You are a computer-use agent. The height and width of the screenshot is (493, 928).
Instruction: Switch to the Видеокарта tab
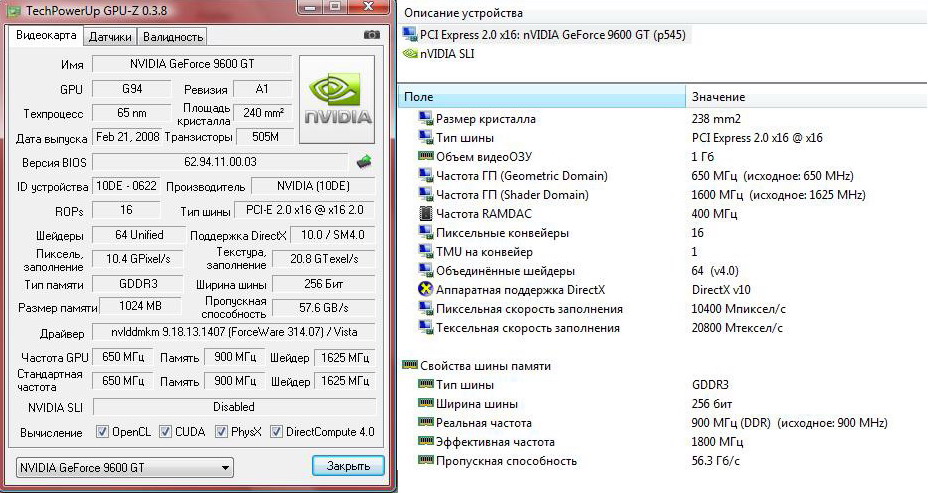tap(46, 36)
